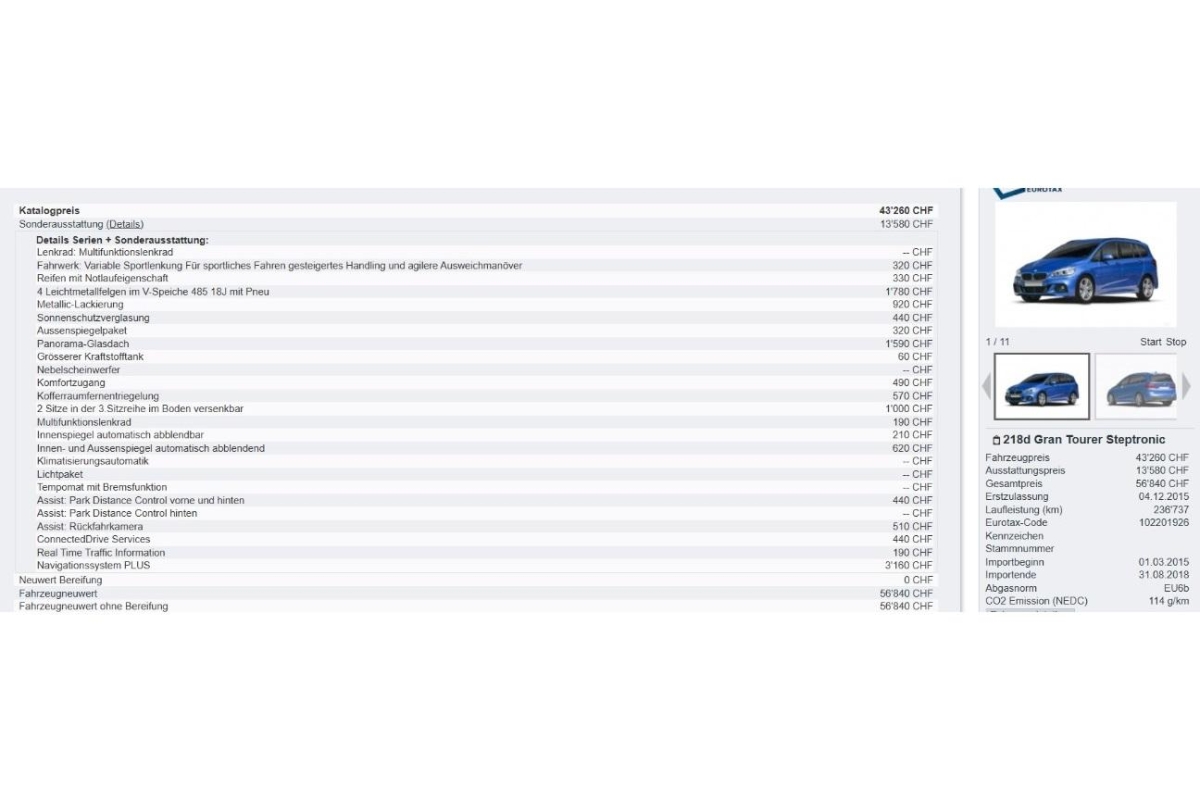Select the Panorama-Glasdach row

tap(476, 344)
